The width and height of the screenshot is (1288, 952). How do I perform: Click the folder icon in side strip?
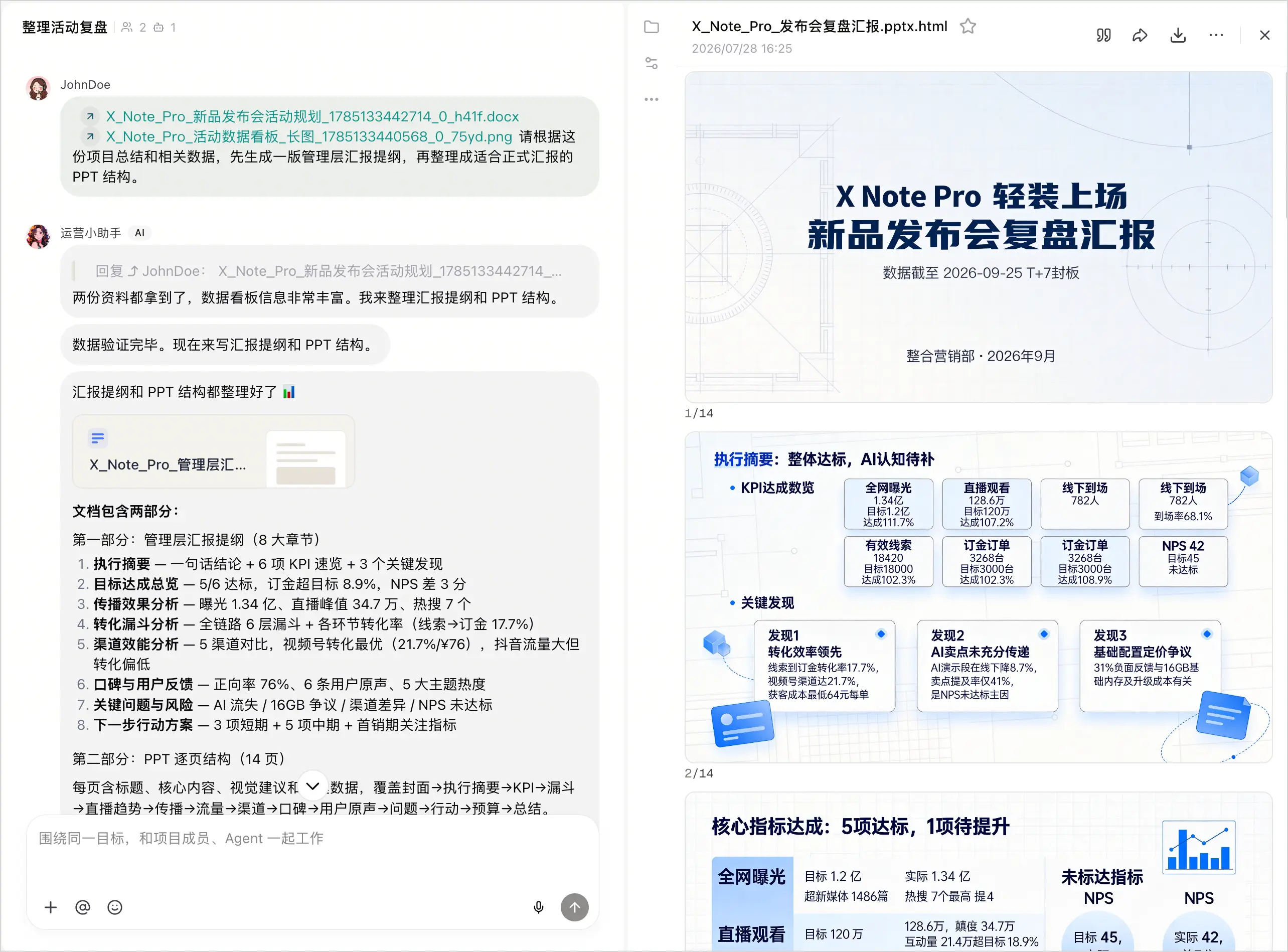tap(651, 27)
